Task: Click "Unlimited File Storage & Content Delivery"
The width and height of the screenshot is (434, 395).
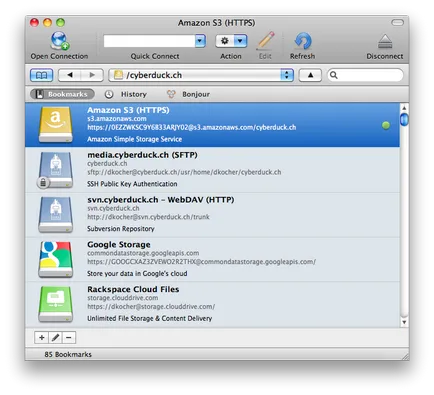Action: click(149, 318)
